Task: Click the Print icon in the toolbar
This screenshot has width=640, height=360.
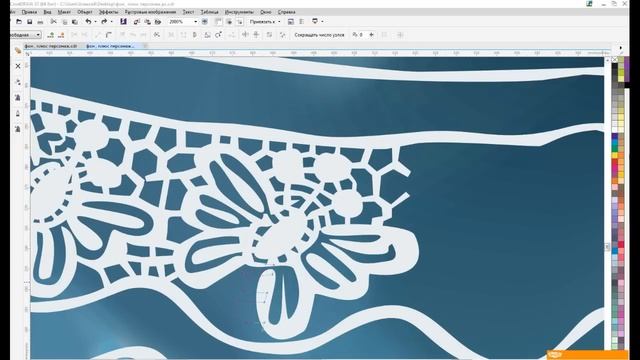Action: 40,22
